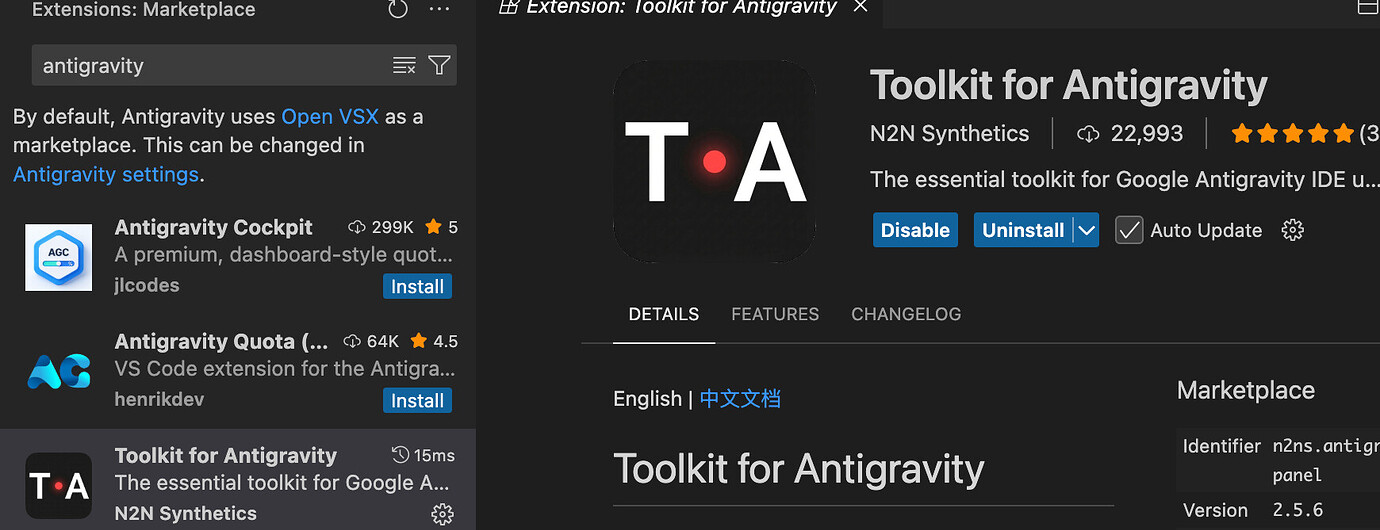Click the 22,993 install count
The height and width of the screenshot is (530, 1380).
[x=1129, y=133]
